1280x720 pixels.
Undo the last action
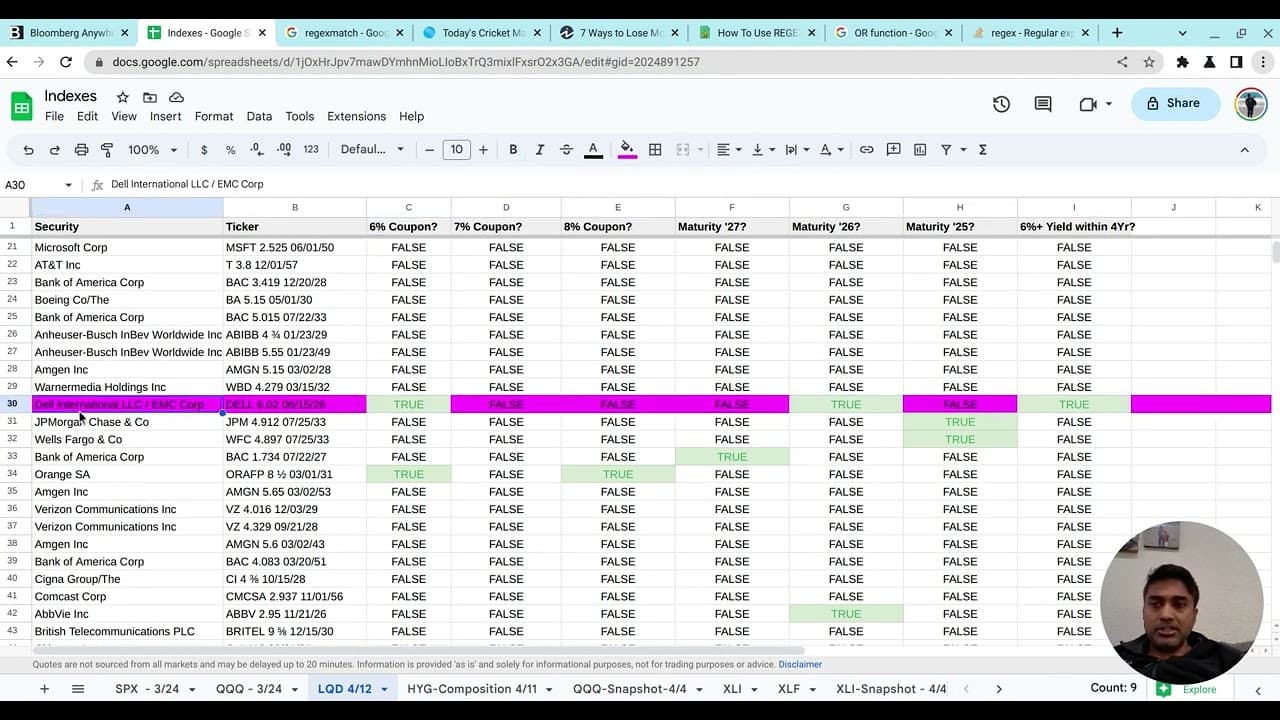coord(28,150)
